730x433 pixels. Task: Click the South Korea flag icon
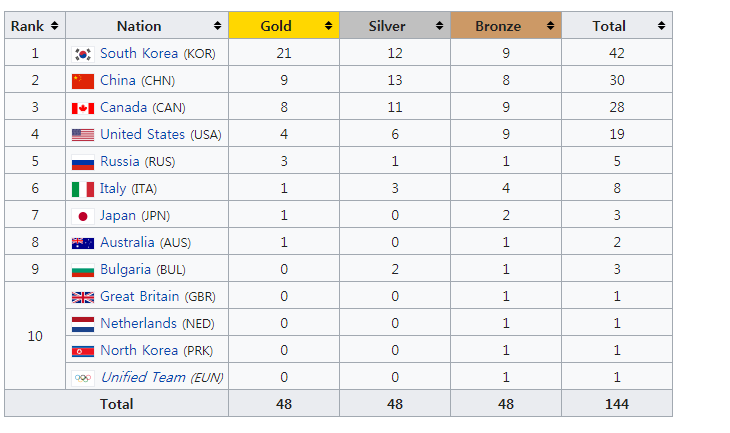click(83, 54)
